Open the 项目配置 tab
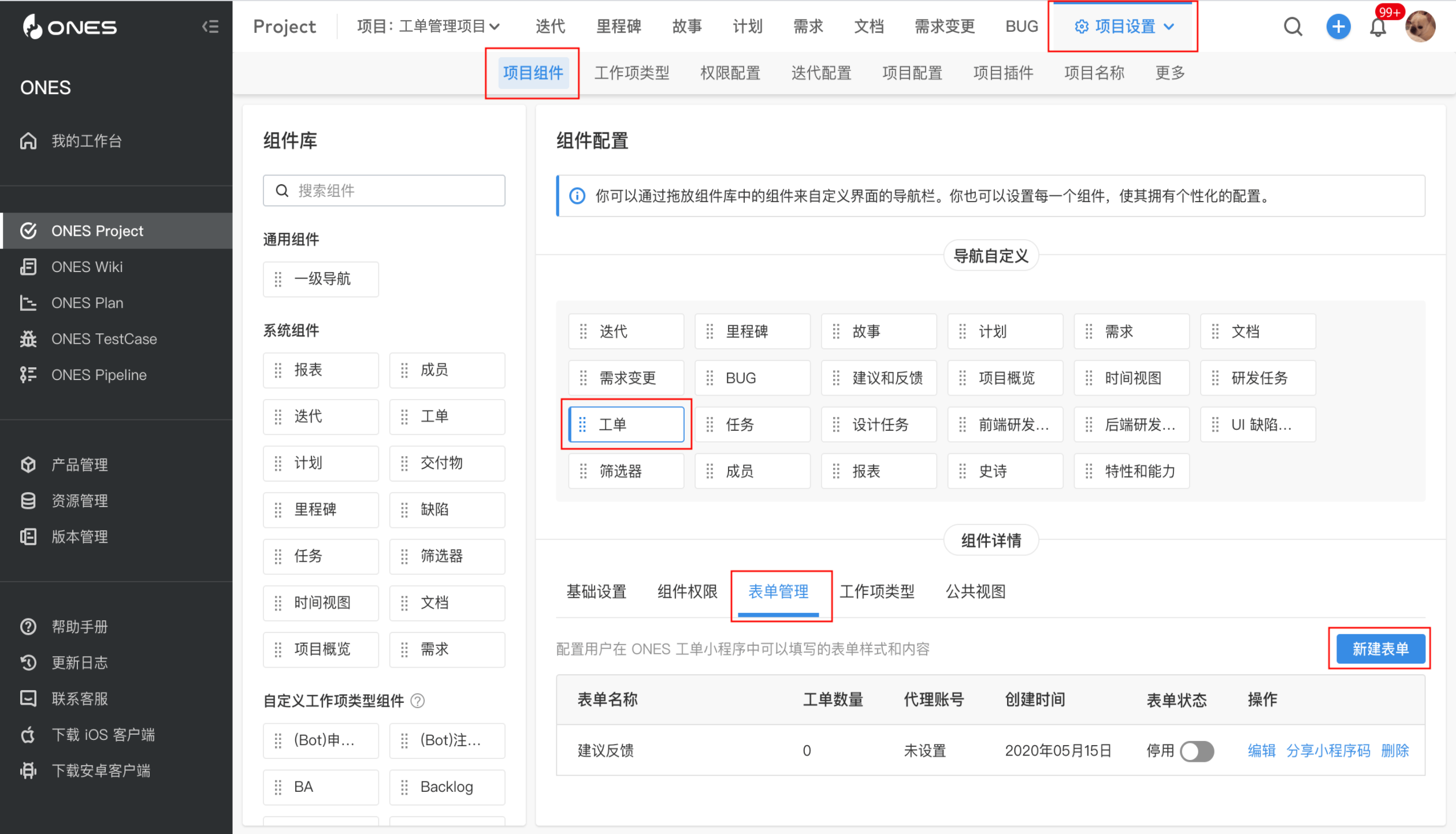This screenshot has height=834, width=1456. [912, 73]
